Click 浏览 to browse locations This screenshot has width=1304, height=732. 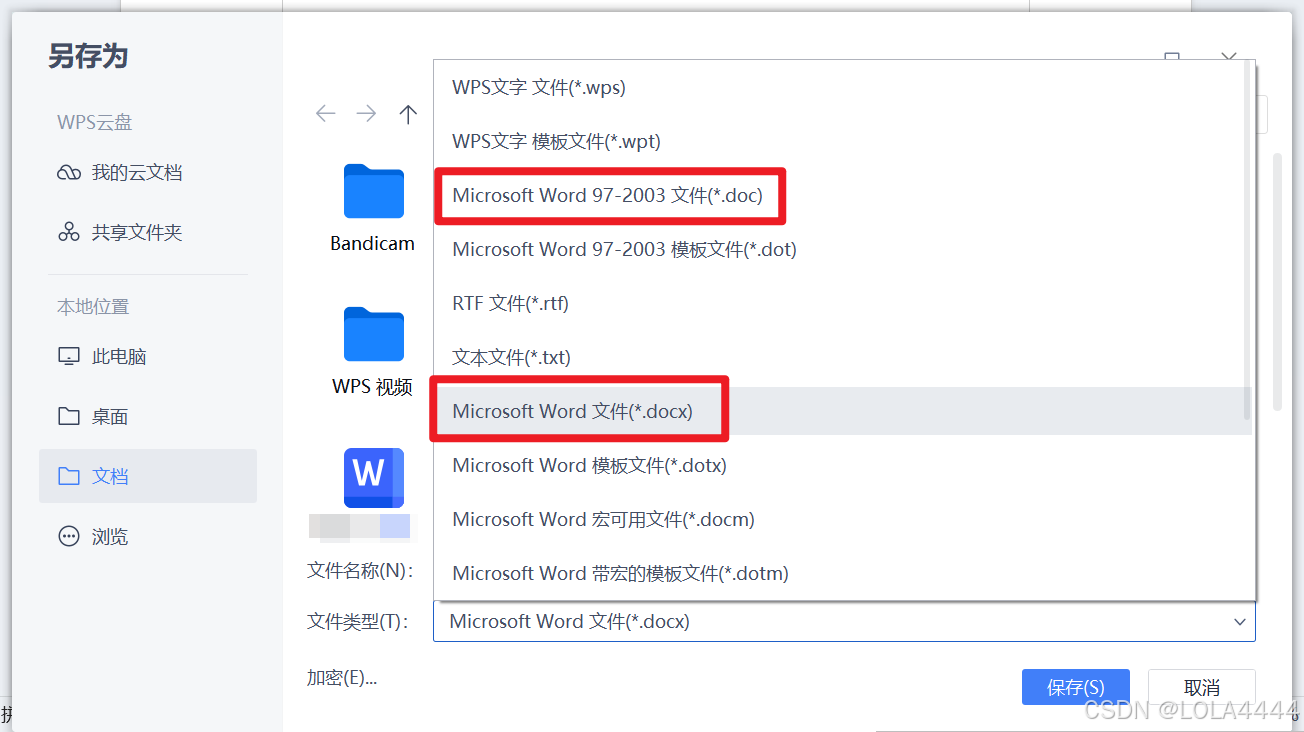[93, 537]
